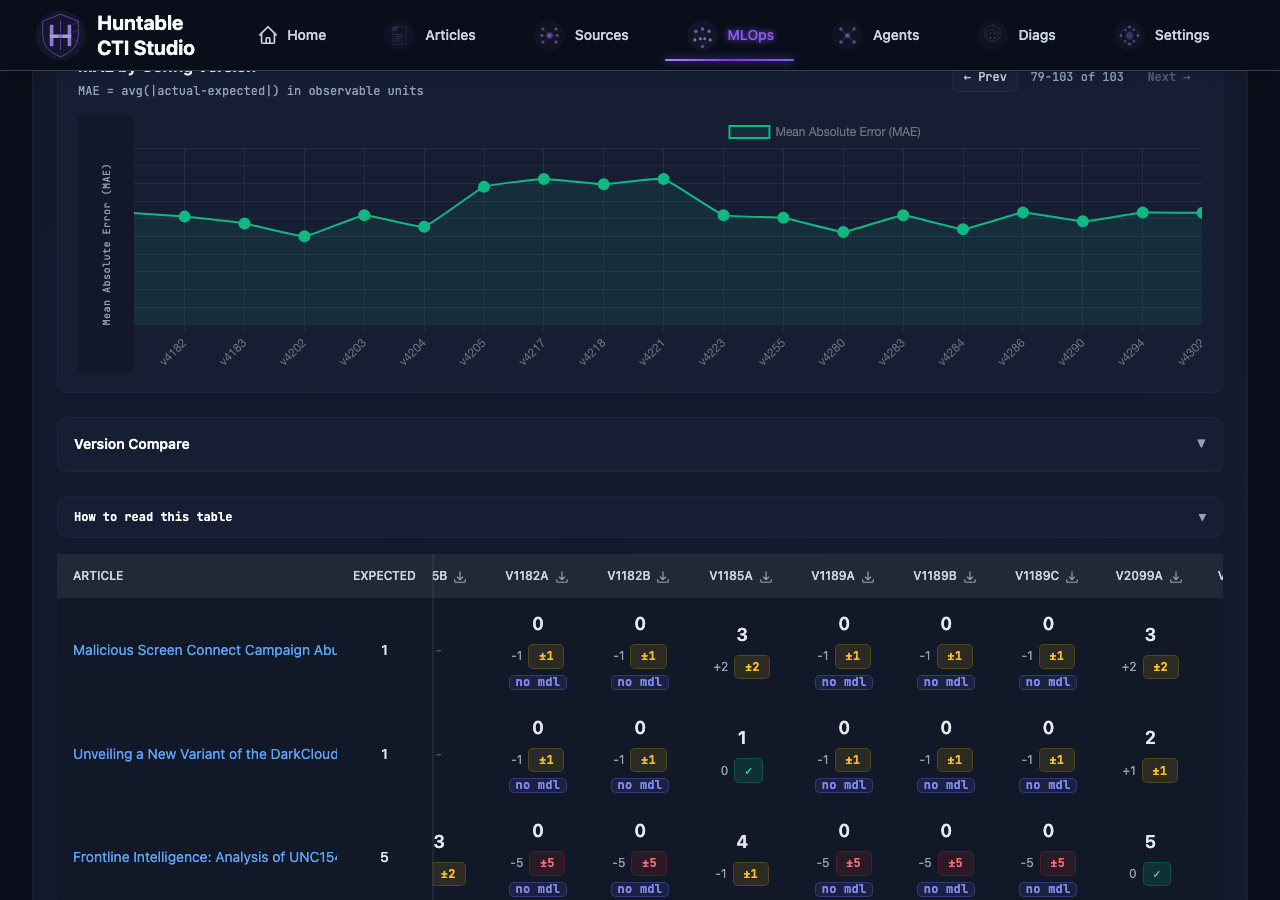Open the Unveiling a New Variant of DarkCloud article

point(205,754)
